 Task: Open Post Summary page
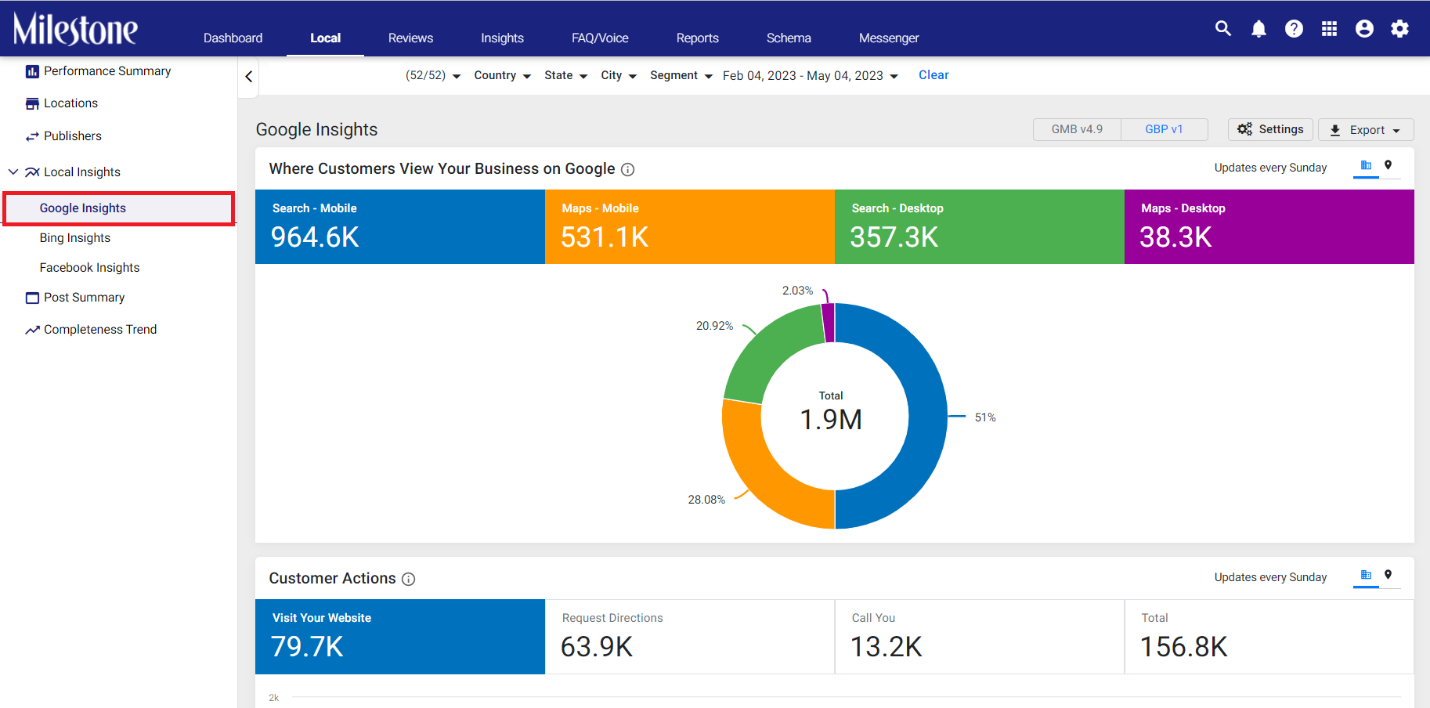[x=84, y=298]
